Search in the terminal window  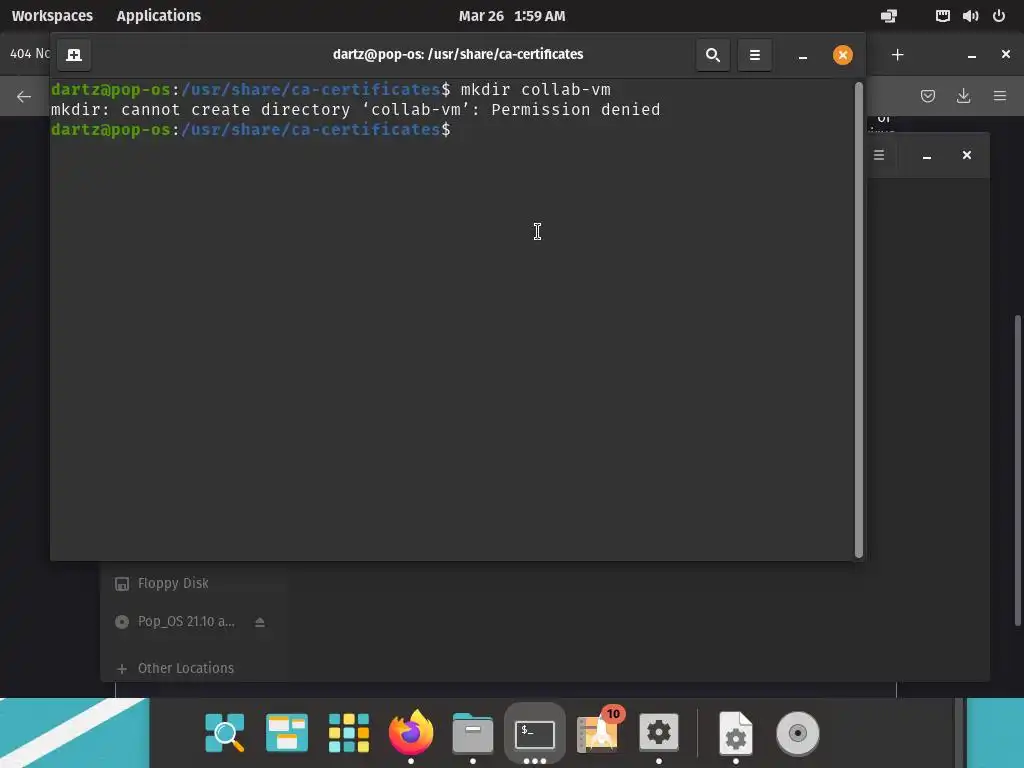tap(713, 55)
